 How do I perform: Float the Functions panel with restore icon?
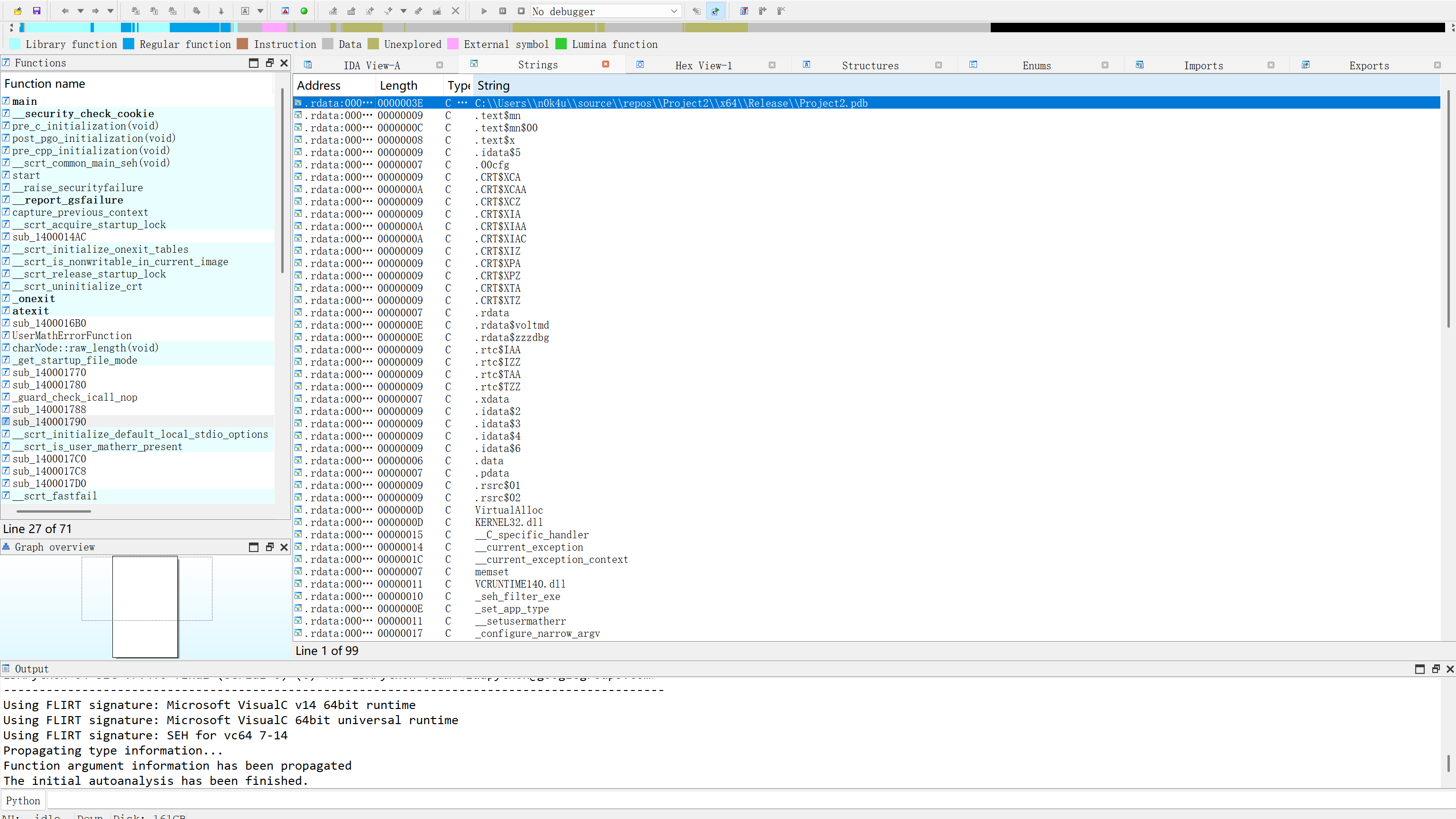pyautogui.click(x=269, y=63)
